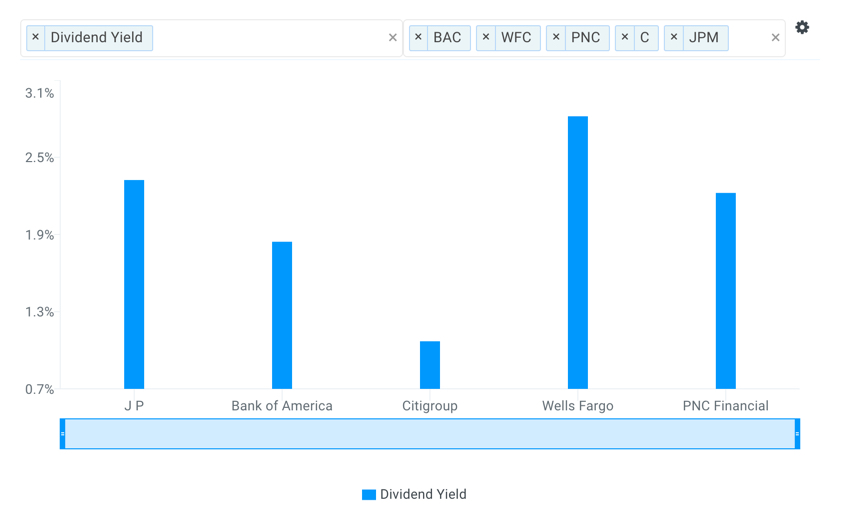Remove the JPM ticker tag
843x521 pixels.
pyautogui.click(x=674, y=38)
